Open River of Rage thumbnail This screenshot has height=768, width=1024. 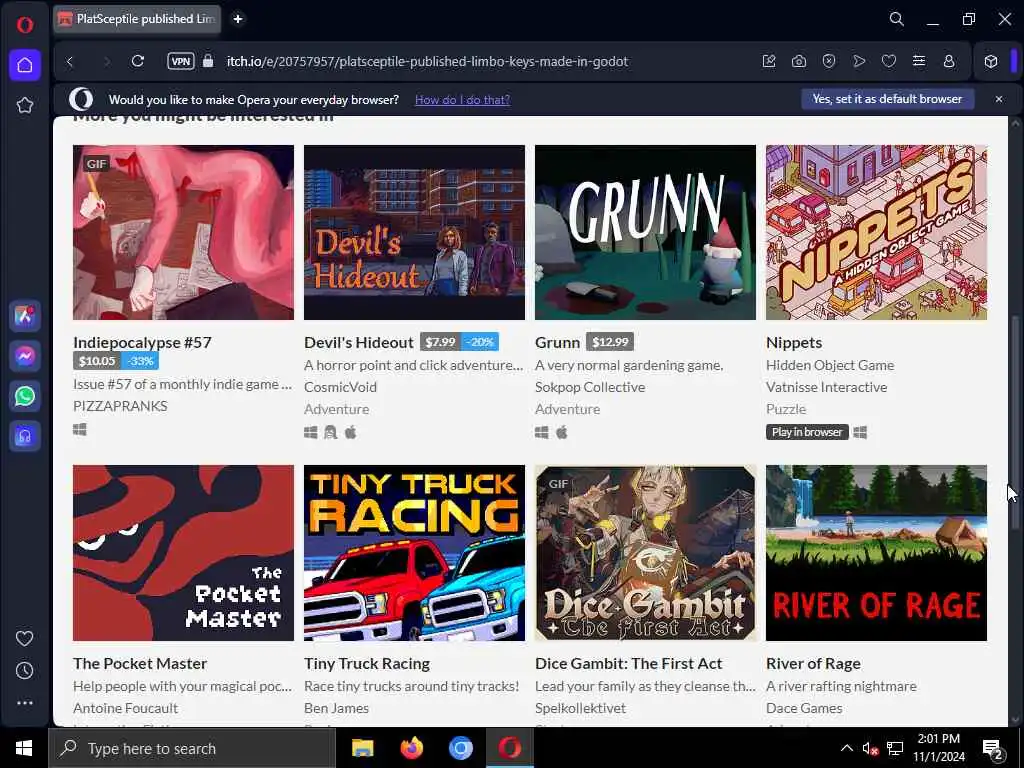pos(876,553)
